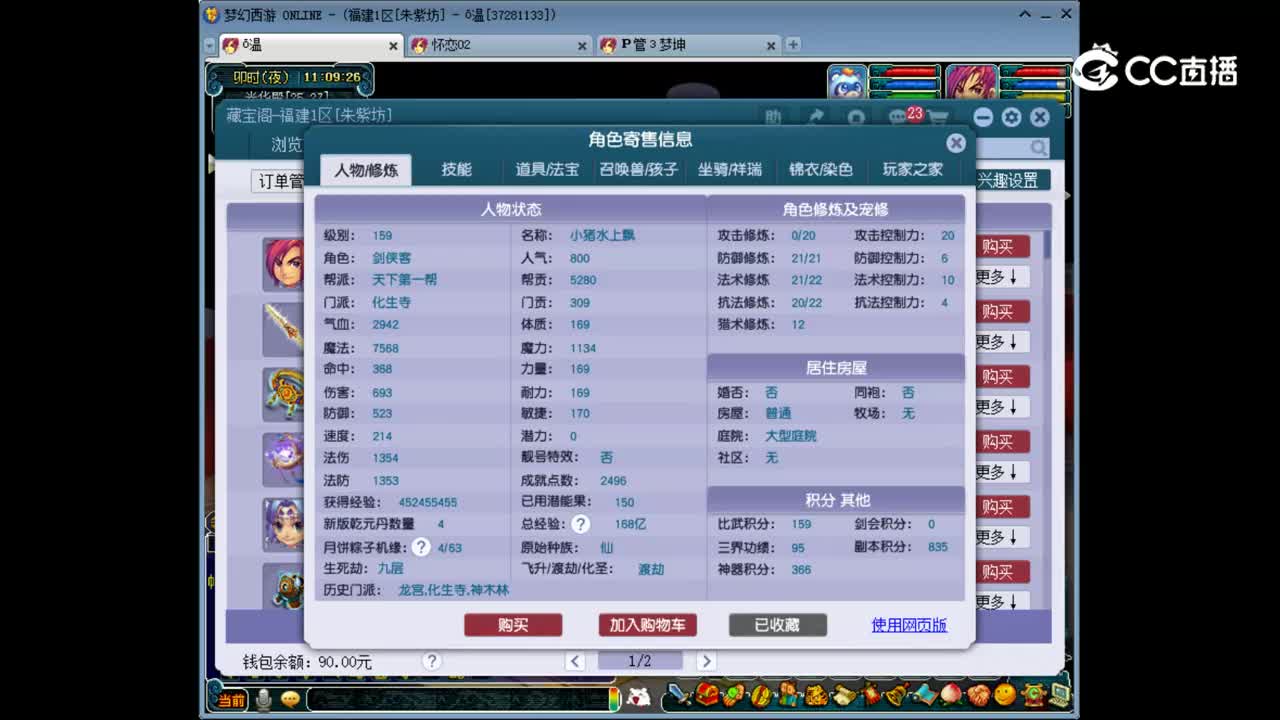This screenshot has height=720, width=1280.
Task: Open the tab list arrow at top left
Action: [x=210, y=45]
